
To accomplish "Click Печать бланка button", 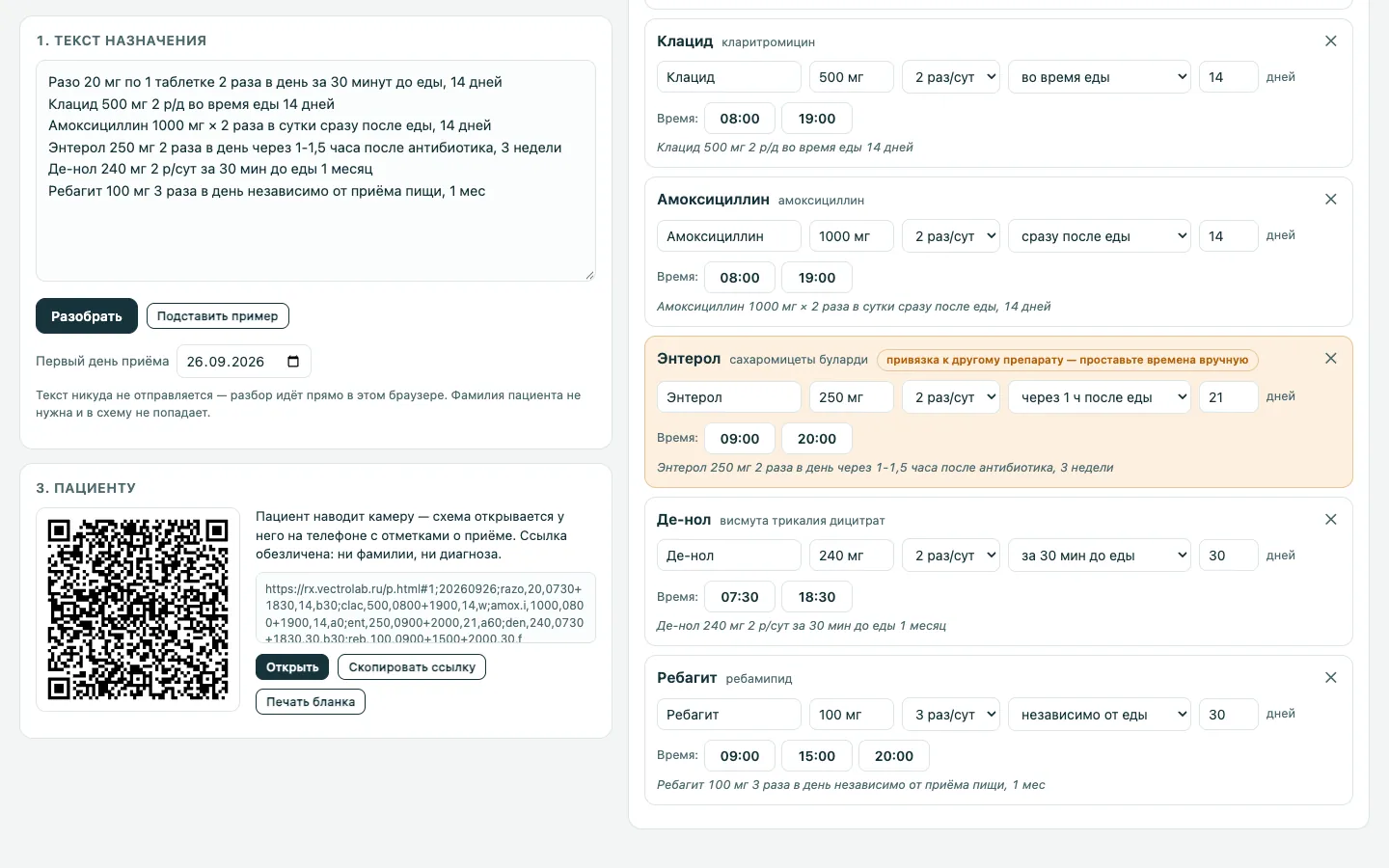I will pyautogui.click(x=311, y=702).
